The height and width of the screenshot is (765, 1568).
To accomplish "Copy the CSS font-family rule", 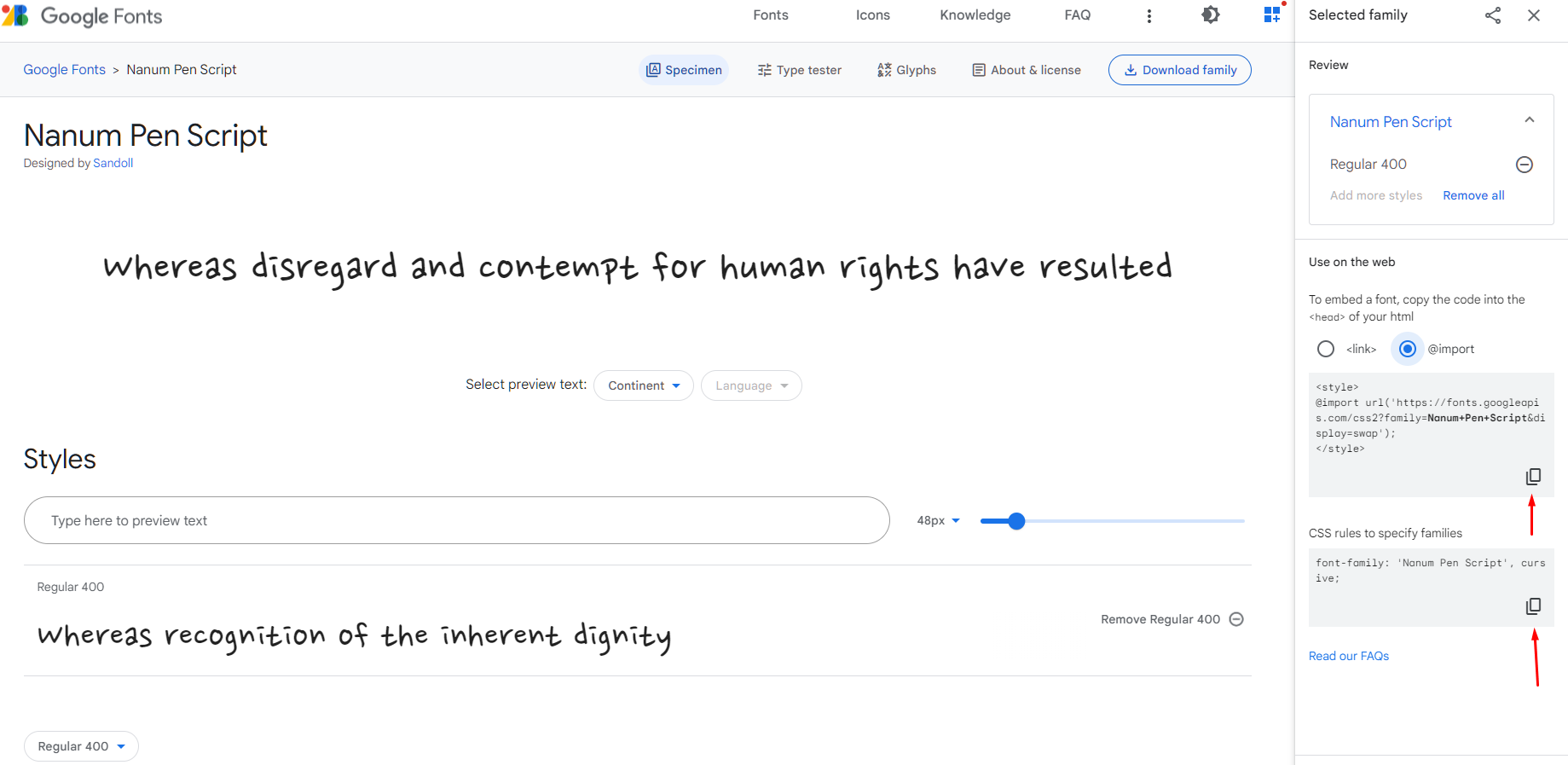I will [1533, 606].
